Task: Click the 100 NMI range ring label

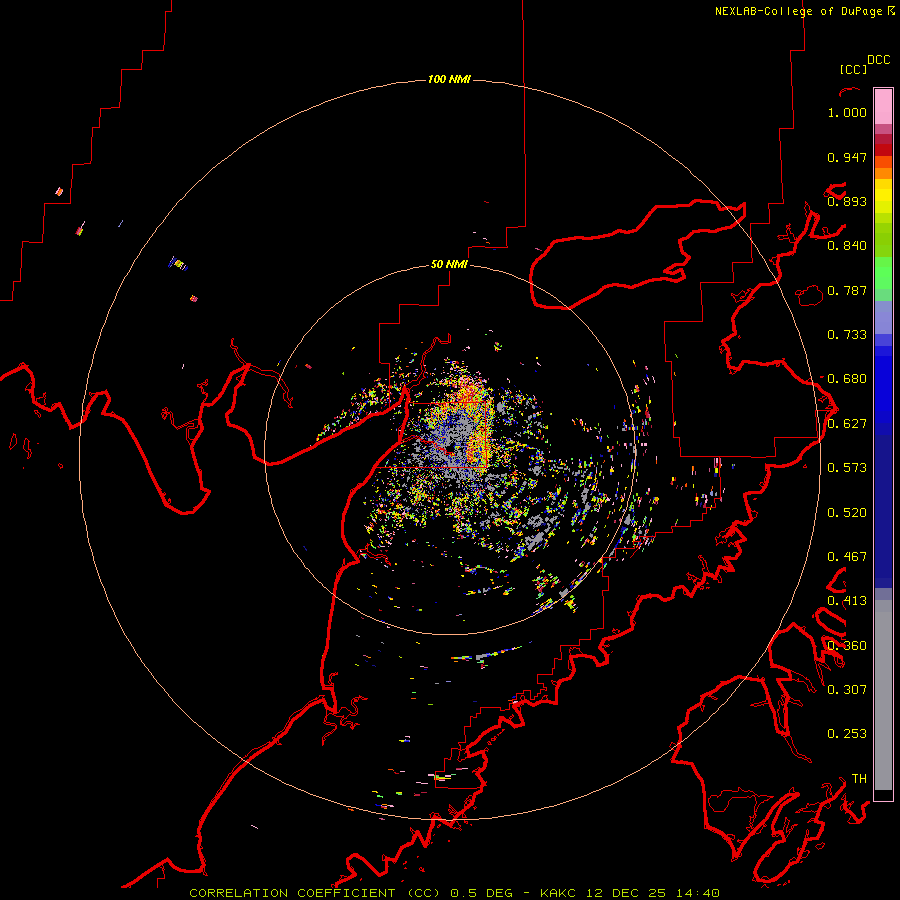Action: tap(449, 79)
